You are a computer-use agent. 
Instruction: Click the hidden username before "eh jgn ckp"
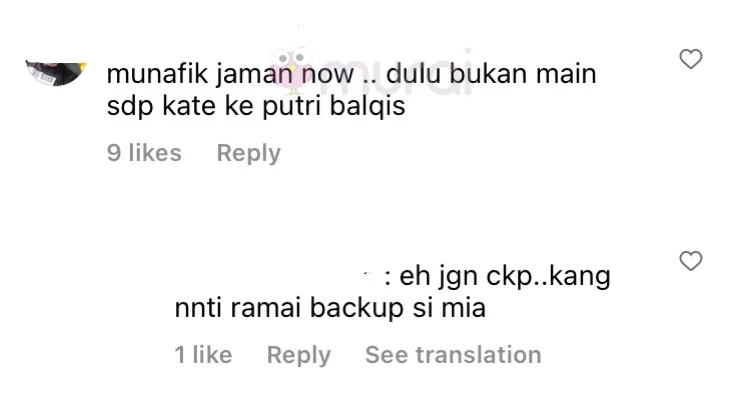pos(277,276)
